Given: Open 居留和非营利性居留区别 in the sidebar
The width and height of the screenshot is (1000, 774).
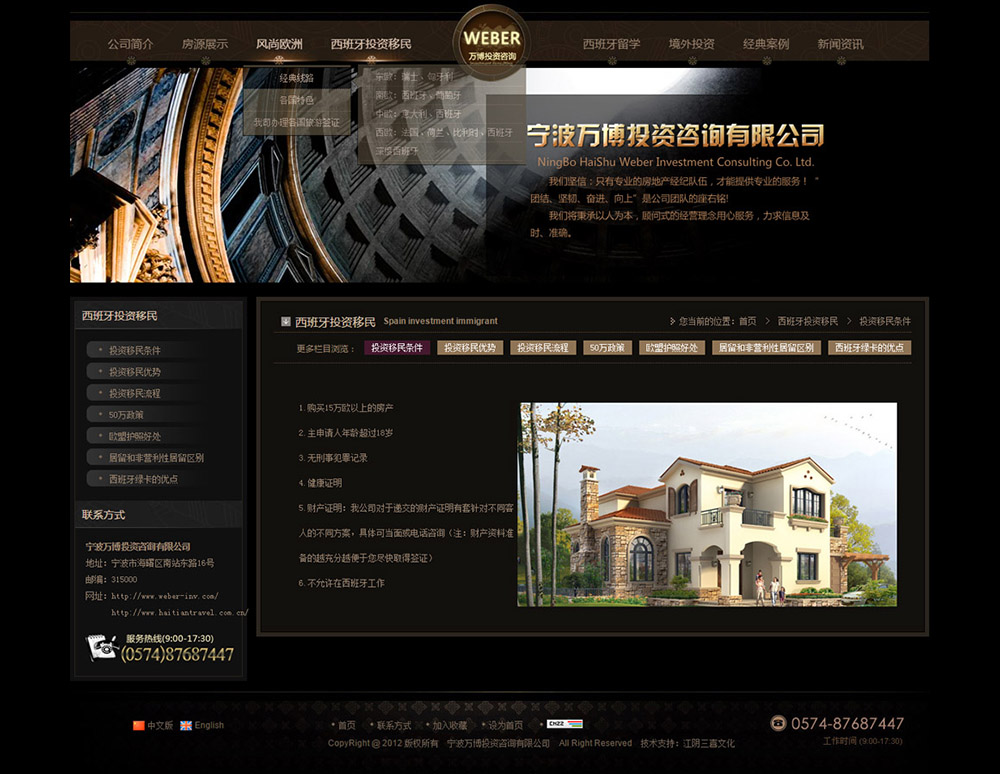Looking at the screenshot, I should point(156,458).
